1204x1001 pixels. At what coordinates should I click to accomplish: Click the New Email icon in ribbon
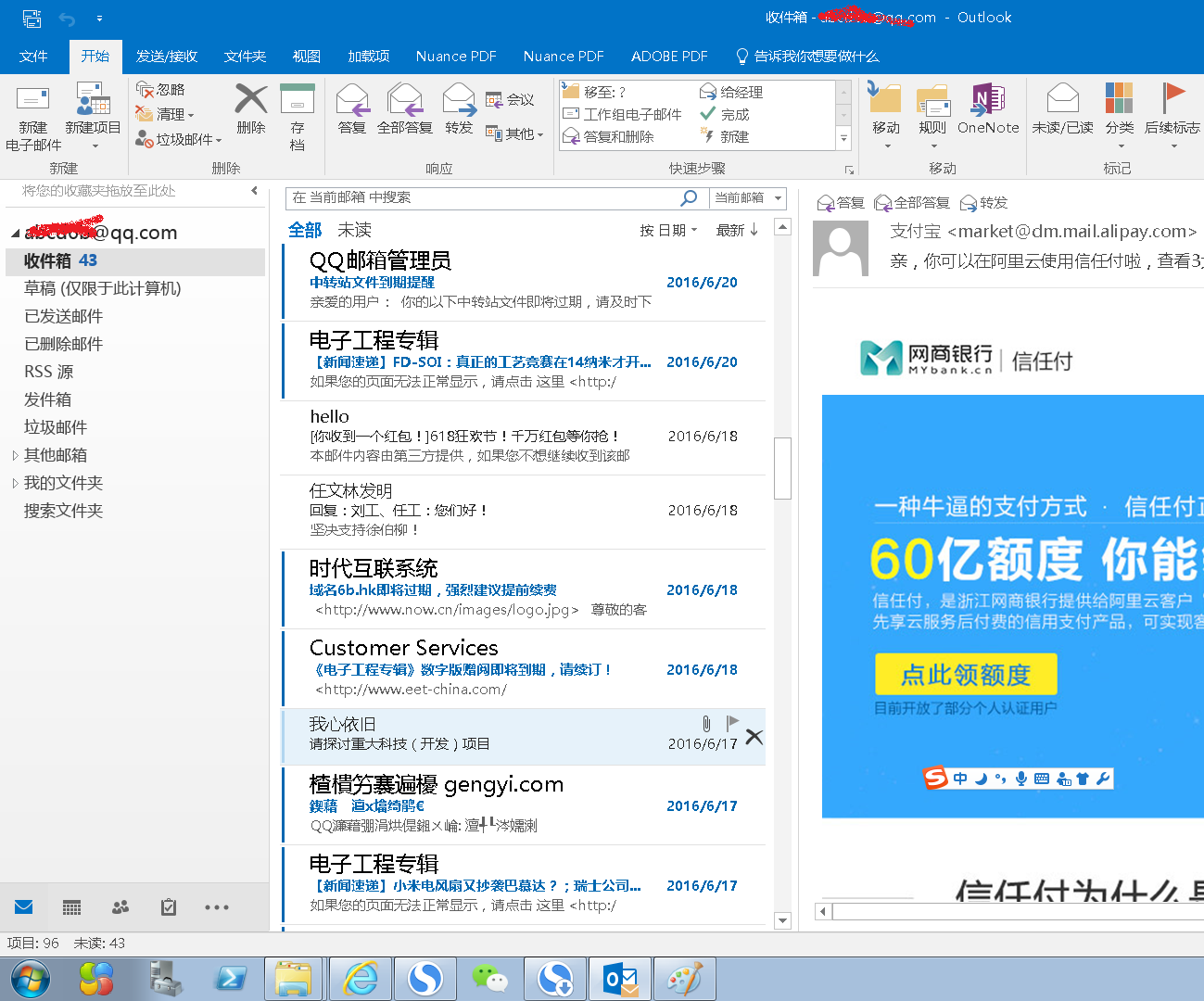tap(33, 100)
